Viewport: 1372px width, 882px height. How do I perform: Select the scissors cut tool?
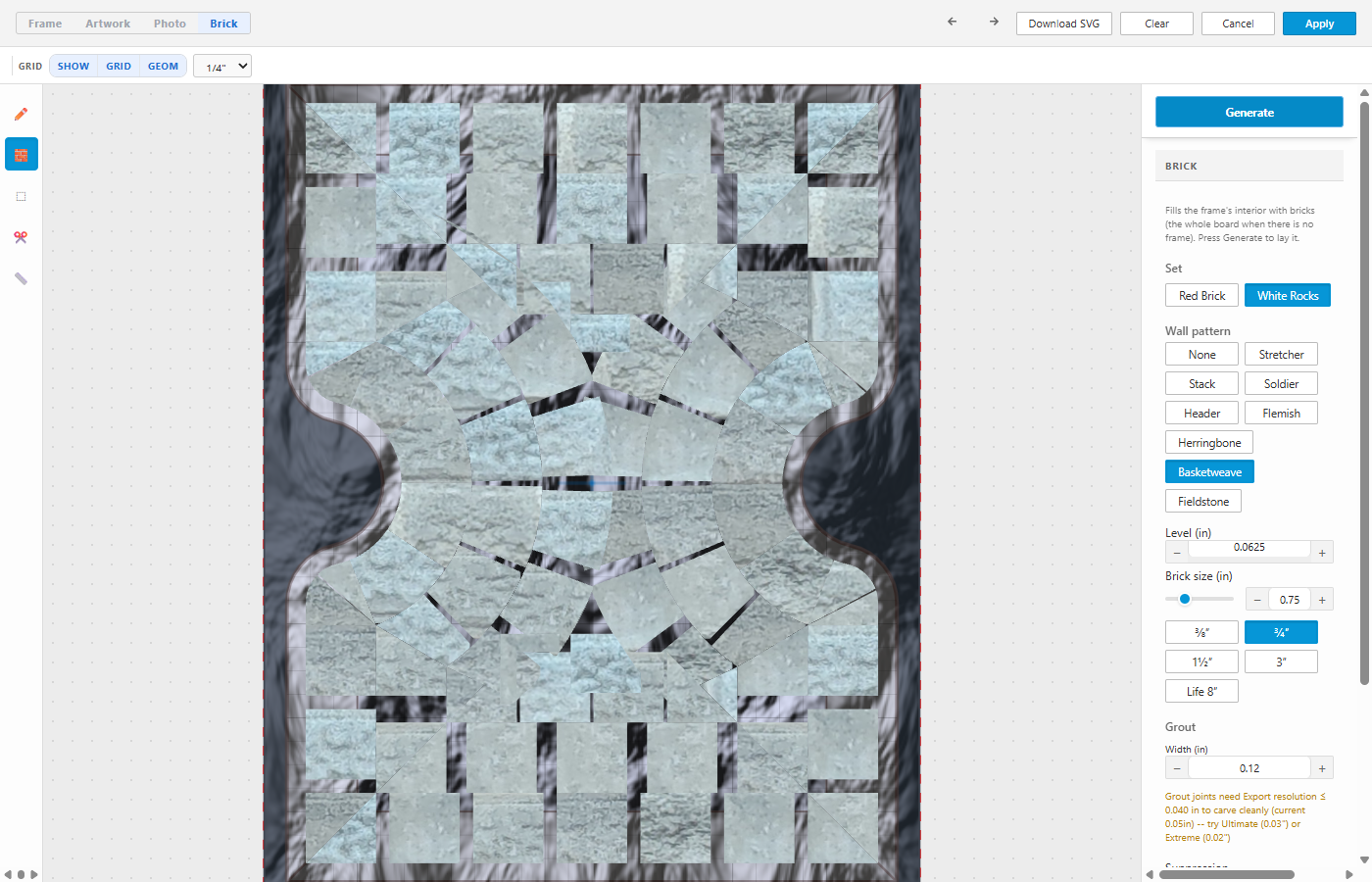pyautogui.click(x=21, y=237)
